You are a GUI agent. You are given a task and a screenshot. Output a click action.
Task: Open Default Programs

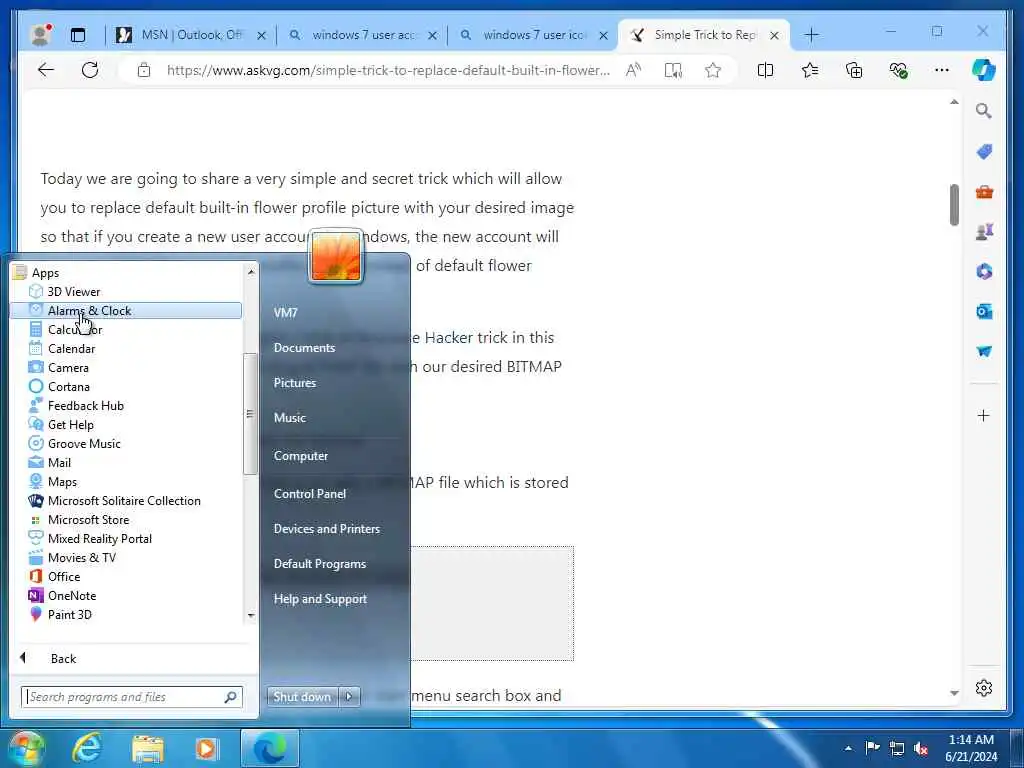pyautogui.click(x=319, y=564)
